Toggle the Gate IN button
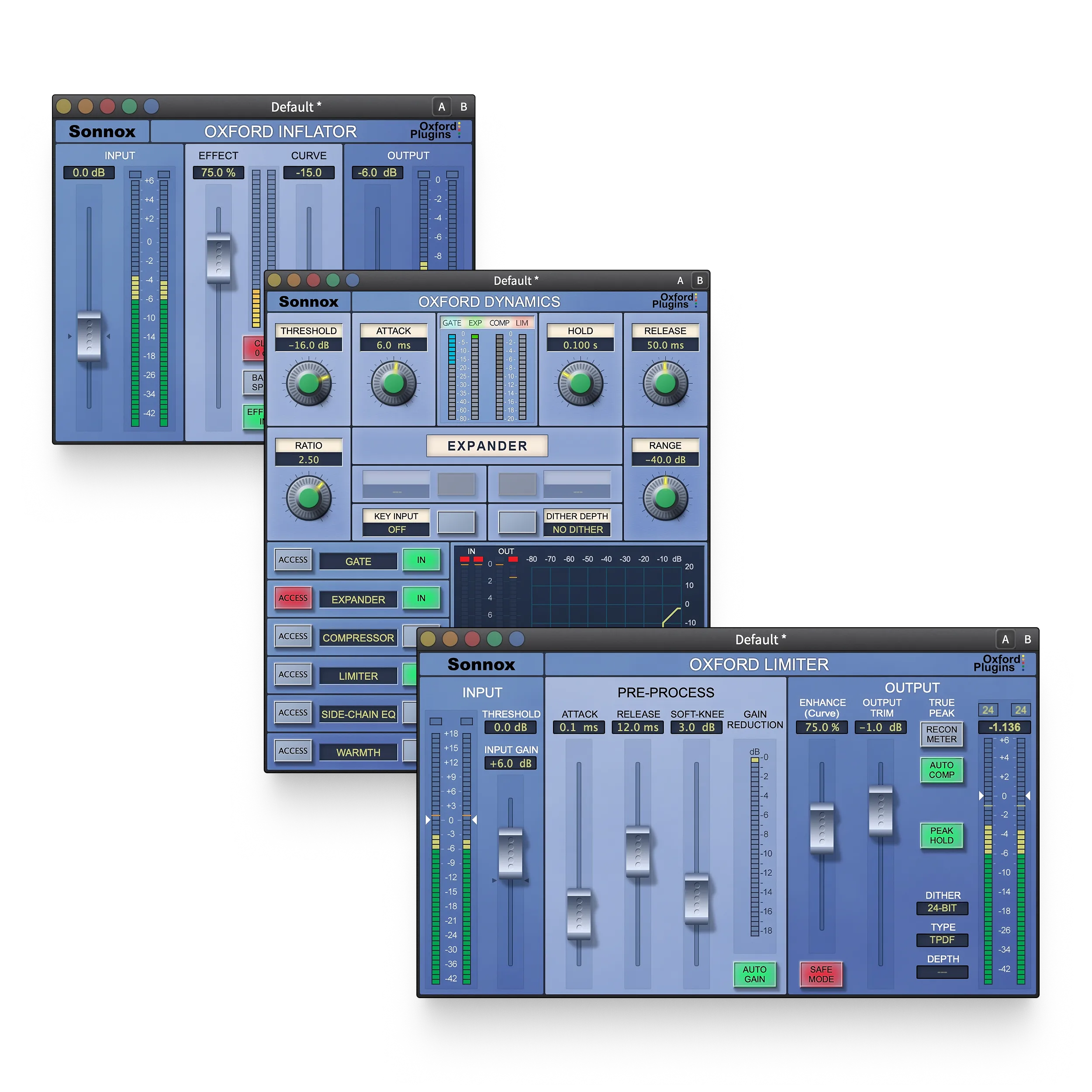The height and width of the screenshot is (1092, 1092). coord(421,560)
